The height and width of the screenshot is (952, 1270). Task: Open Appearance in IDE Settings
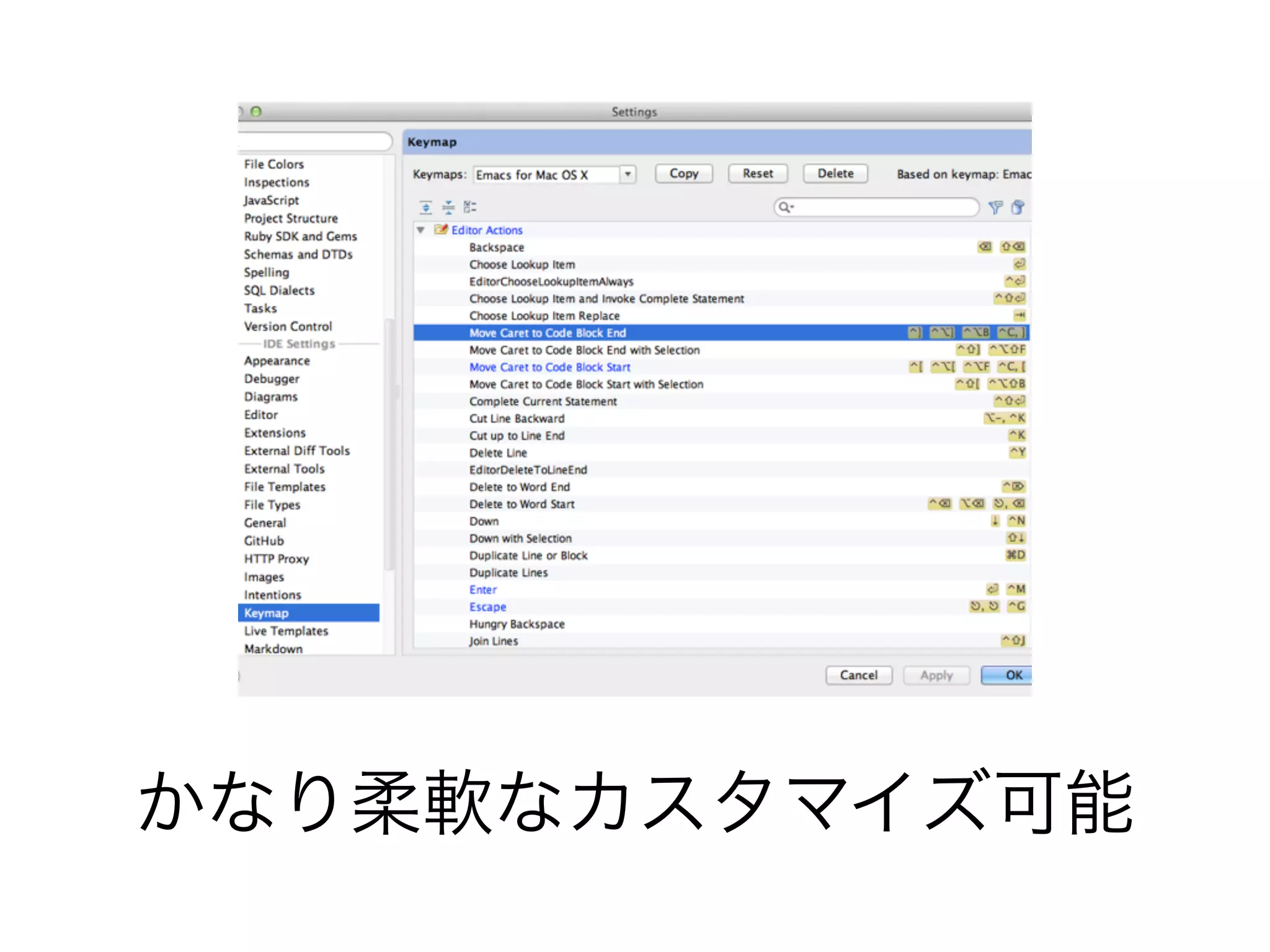click(277, 361)
